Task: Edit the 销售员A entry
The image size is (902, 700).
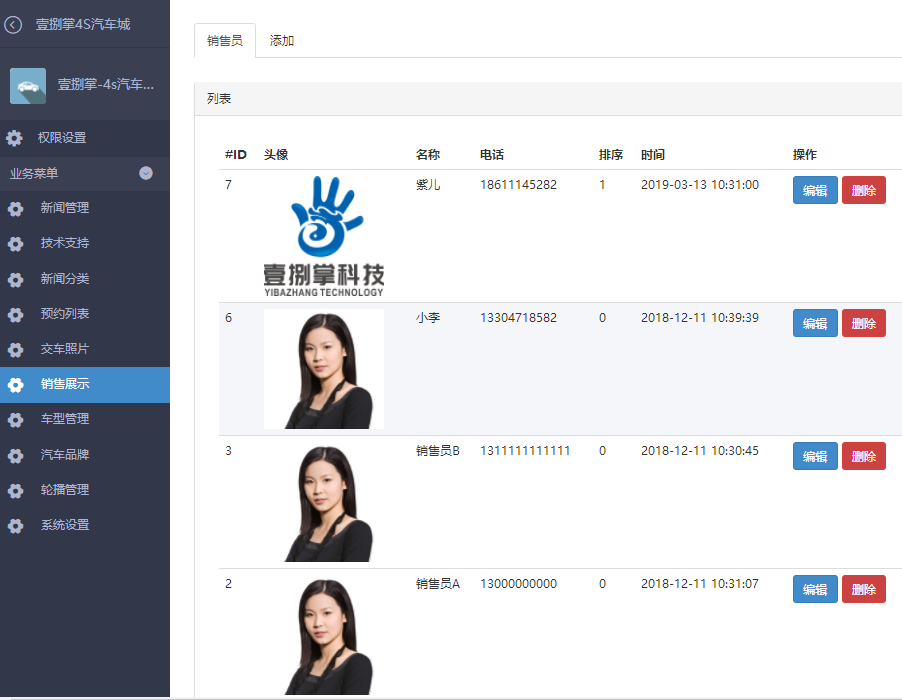Action: [x=815, y=590]
